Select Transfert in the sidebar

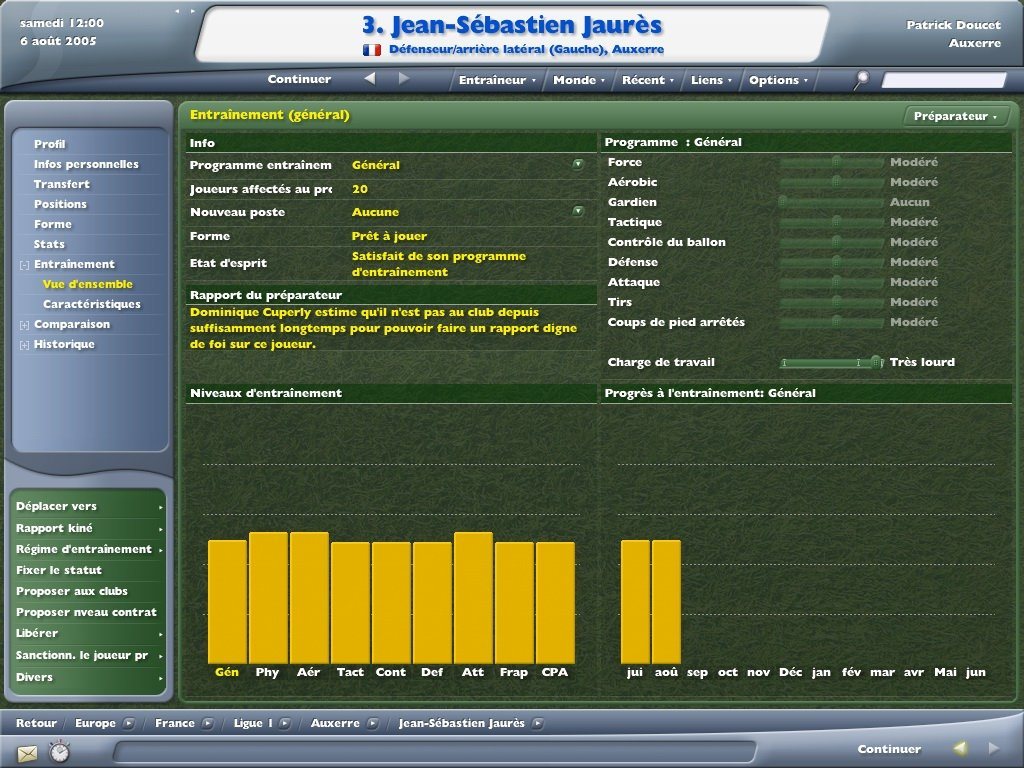(x=62, y=184)
